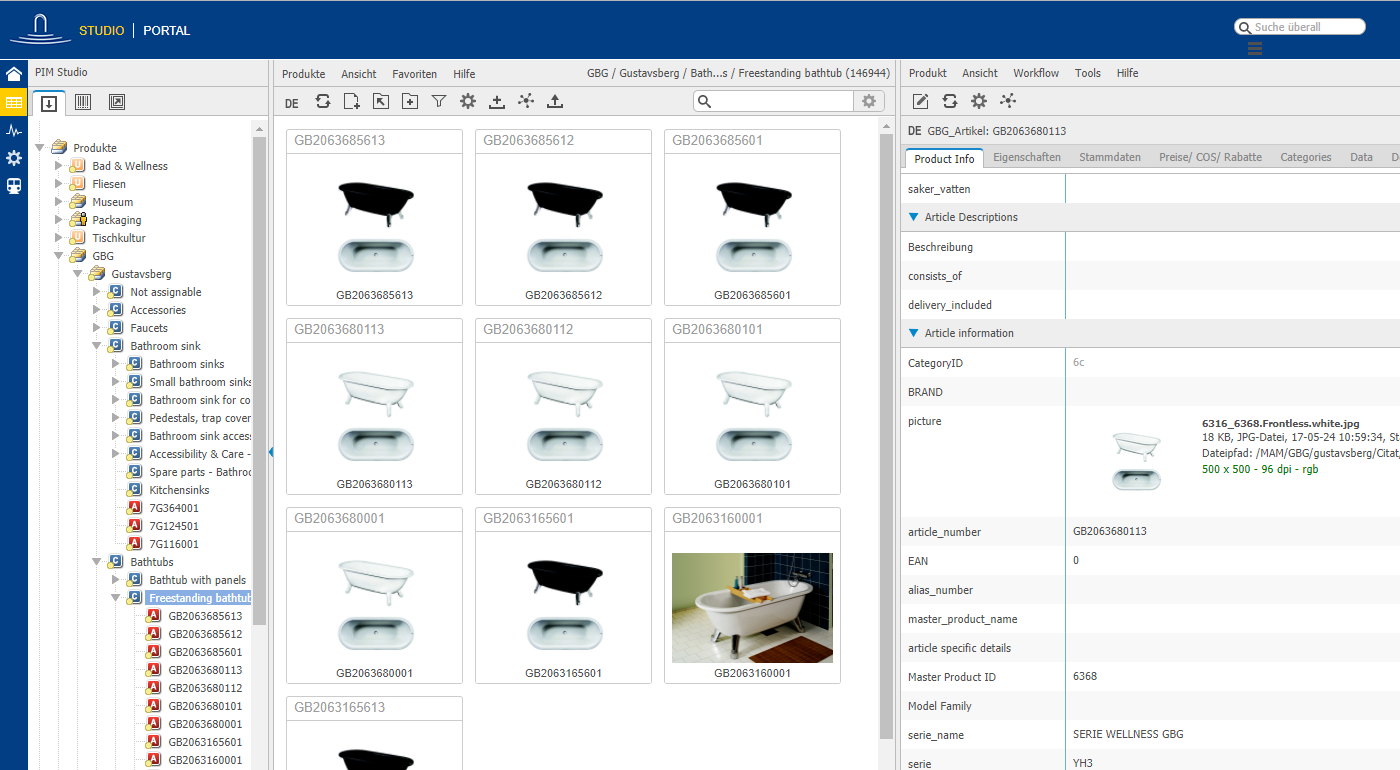Screen dimensions: 1400x770
Task: Refresh the product list in center toolbar
Action: (x=323, y=101)
